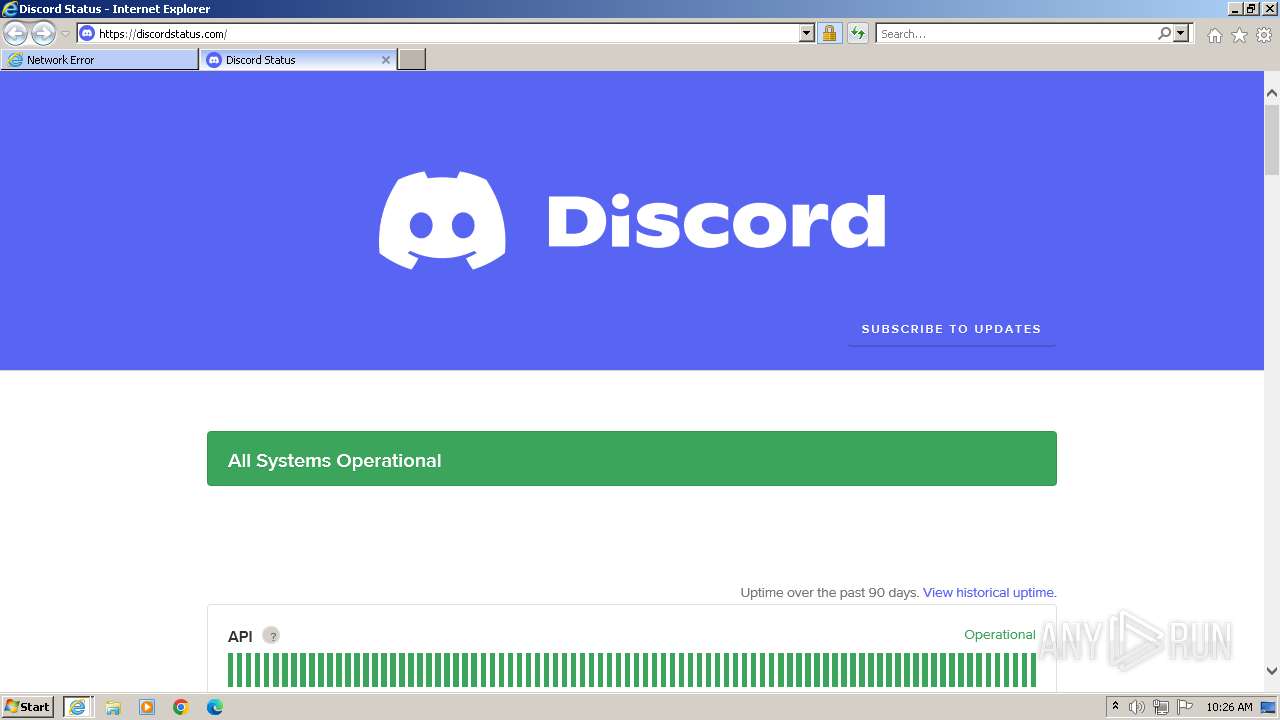
Task: View the security lock report icon
Action: coord(829,33)
